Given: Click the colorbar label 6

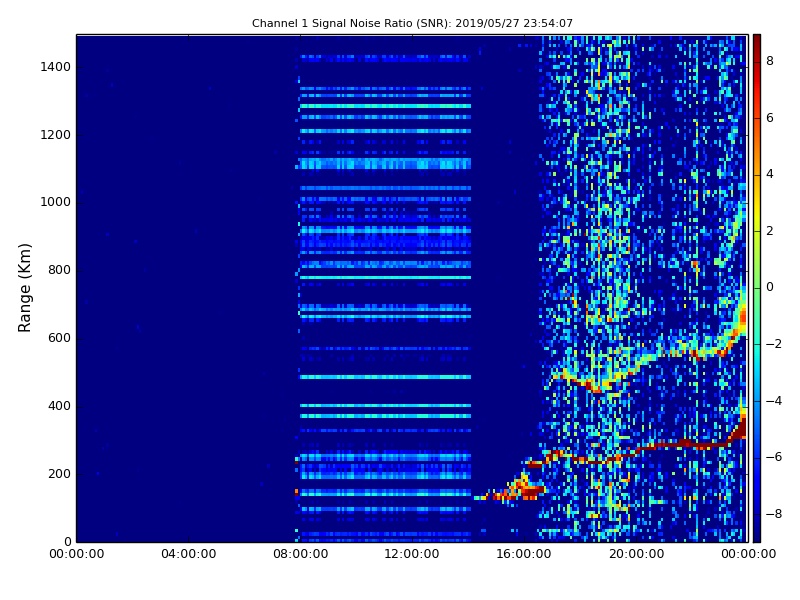Looking at the screenshot, I should [x=770, y=118].
